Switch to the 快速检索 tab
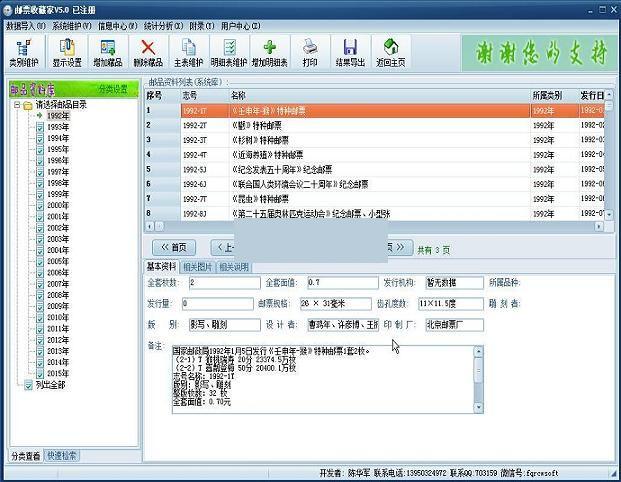 click(62, 455)
